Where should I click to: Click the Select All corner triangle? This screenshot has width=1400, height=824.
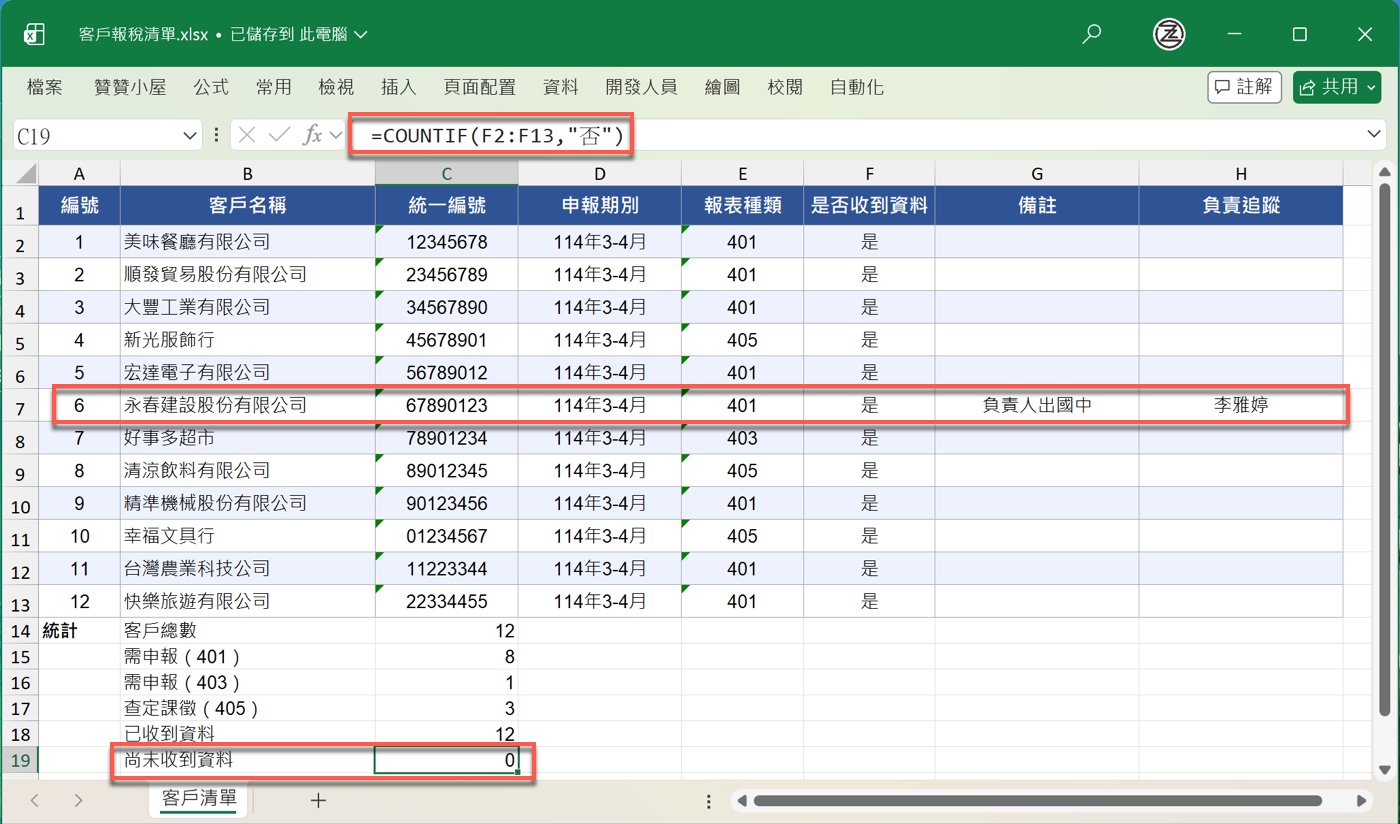[x=26, y=173]
